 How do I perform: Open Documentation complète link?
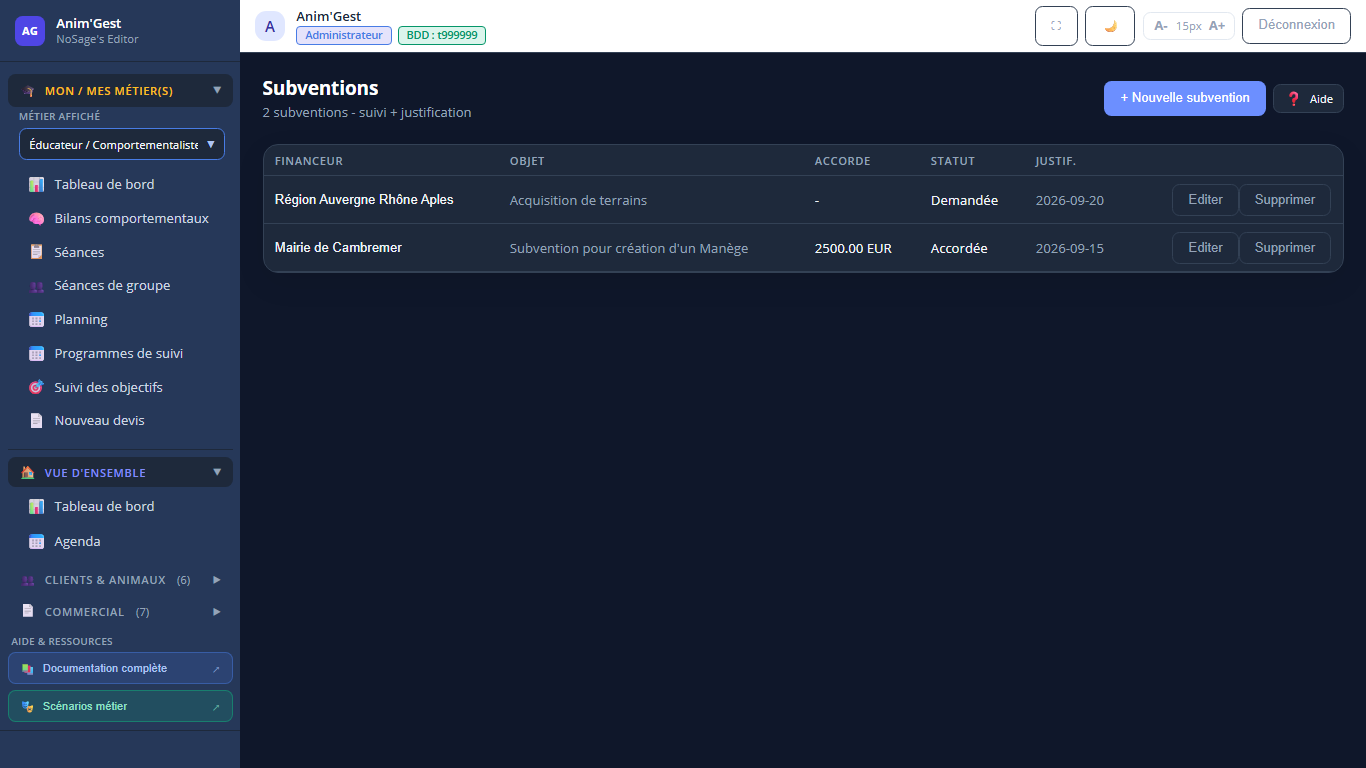pyautogui.click(x=120, y=668)
